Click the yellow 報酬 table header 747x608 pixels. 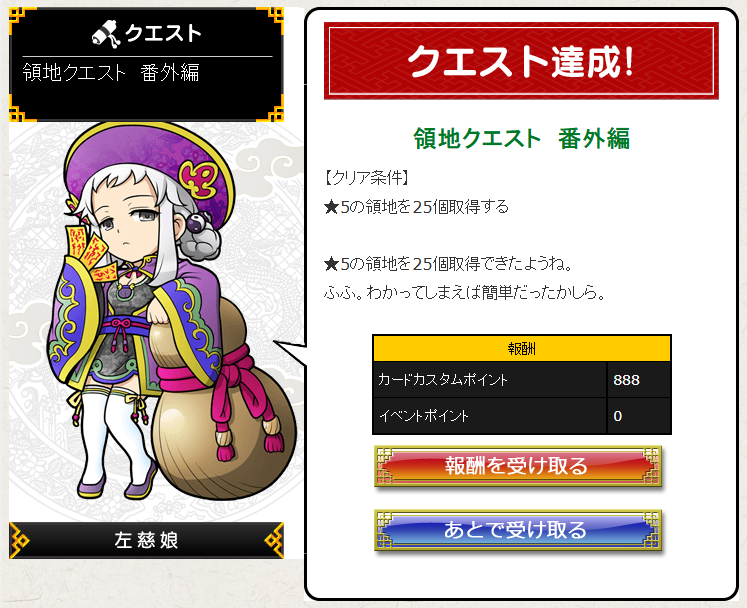tap(522, 348)
